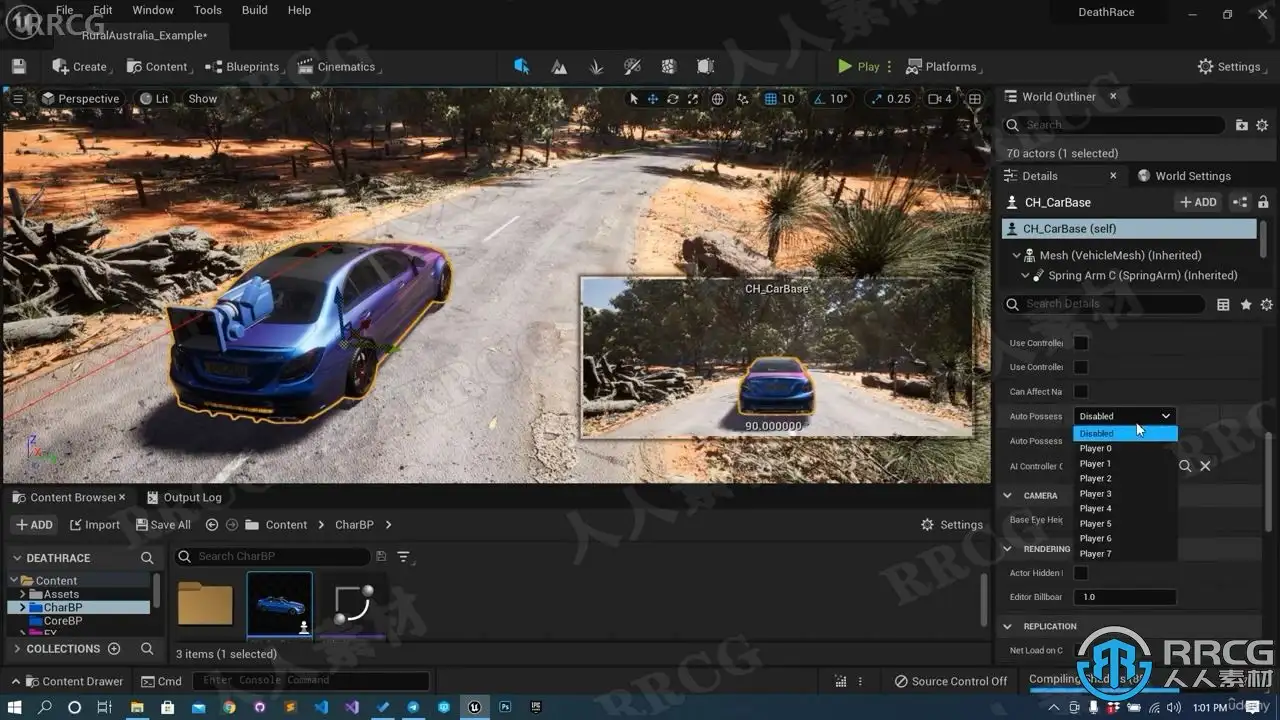
Task: Choose the viewport select tool
Action: coord(633,99)
